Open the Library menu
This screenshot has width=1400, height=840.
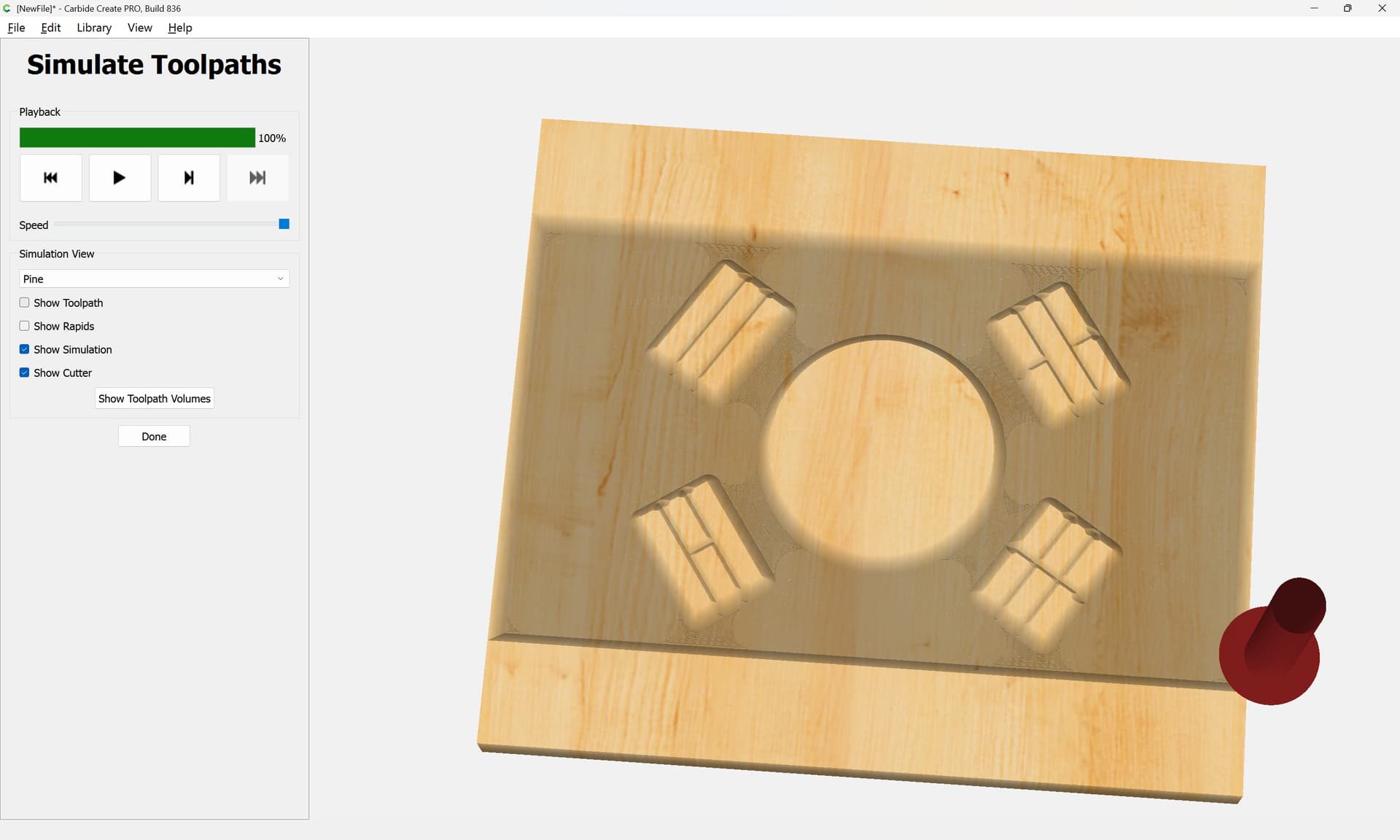(94, 28)
